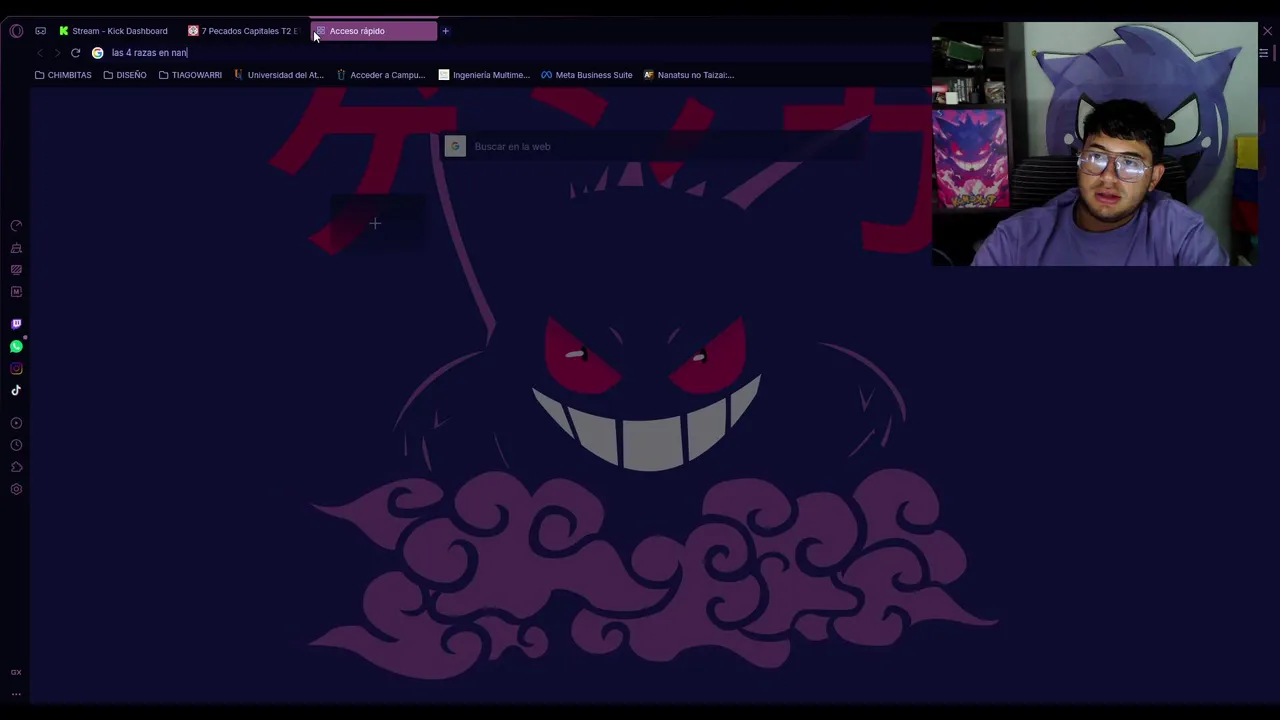Close the browser window with X
1280x720 pixels.
point(1267,31)
